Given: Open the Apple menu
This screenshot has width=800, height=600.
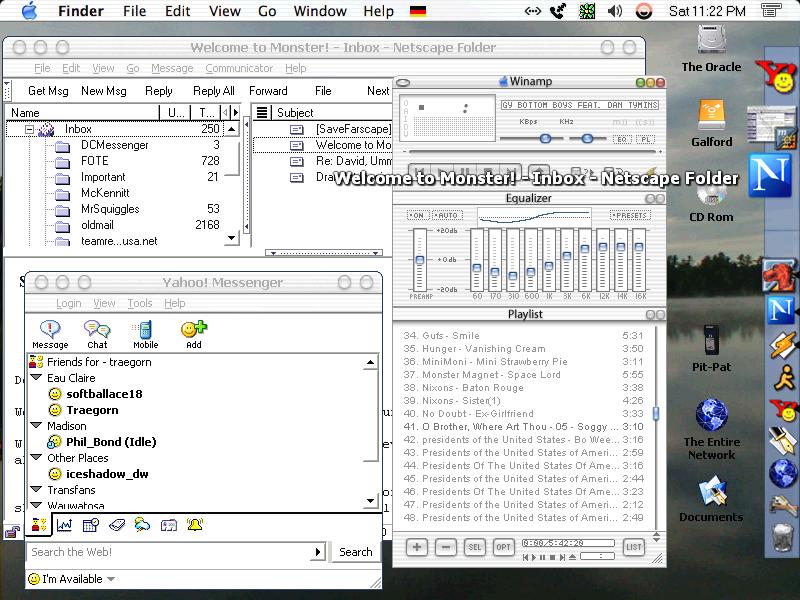Looking at the screenshot, I should (30, 11).
